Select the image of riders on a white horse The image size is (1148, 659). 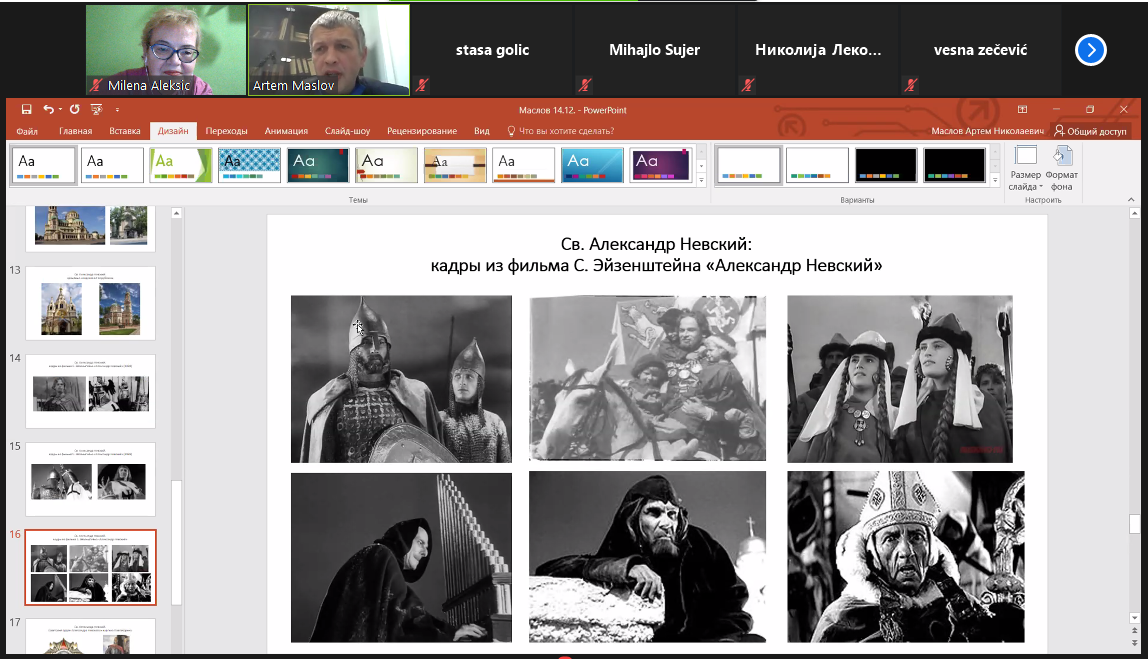coord(648,379)
